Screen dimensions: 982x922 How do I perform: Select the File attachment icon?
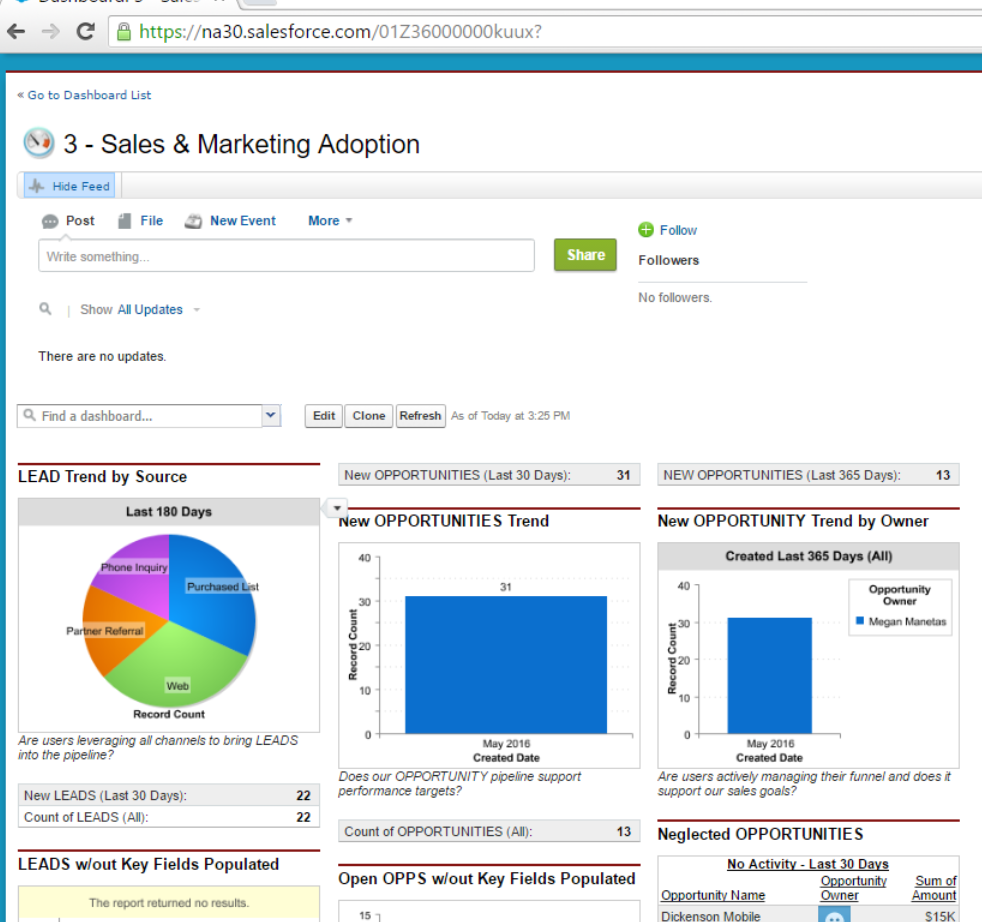124,220
